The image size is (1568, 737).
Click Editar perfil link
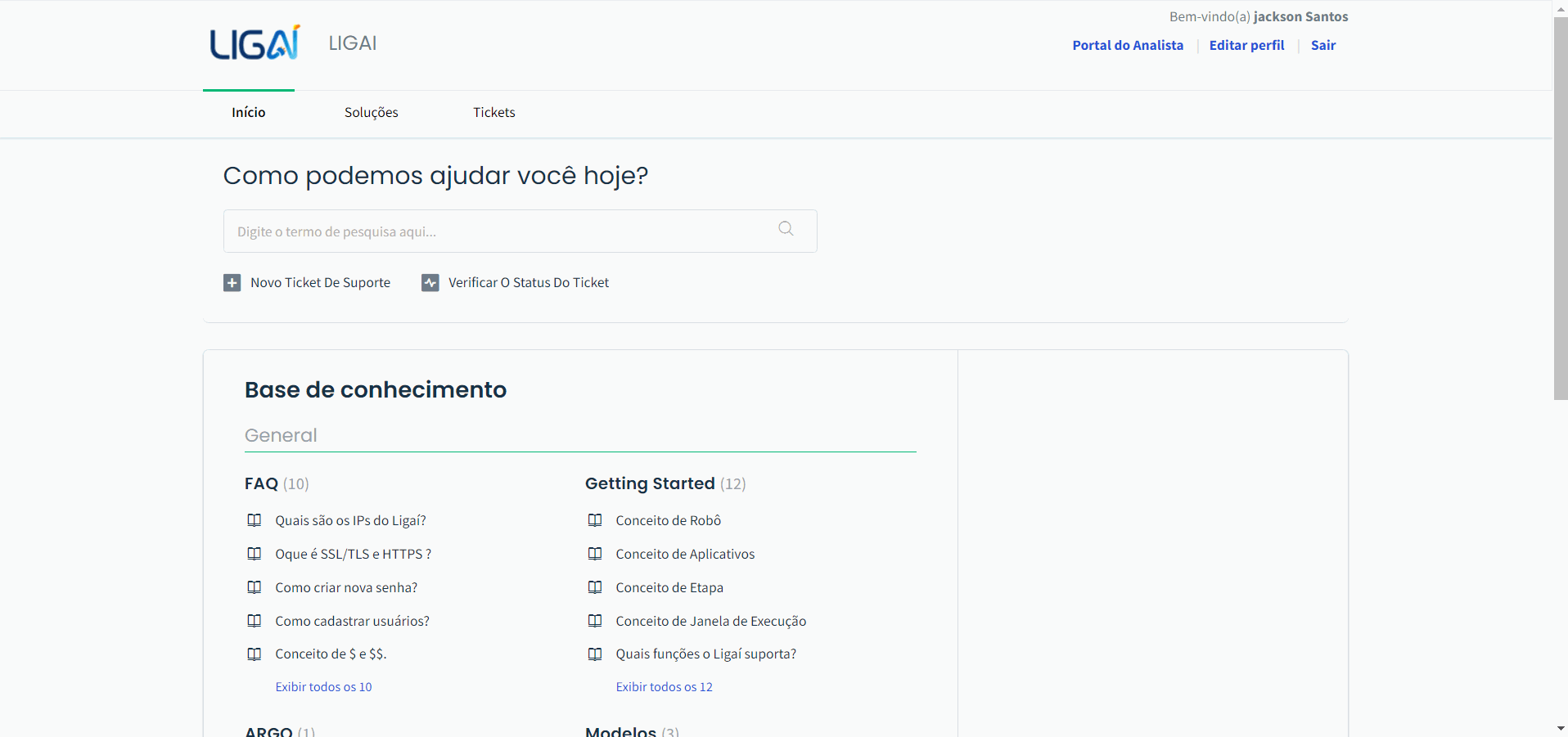point(1246,45)
